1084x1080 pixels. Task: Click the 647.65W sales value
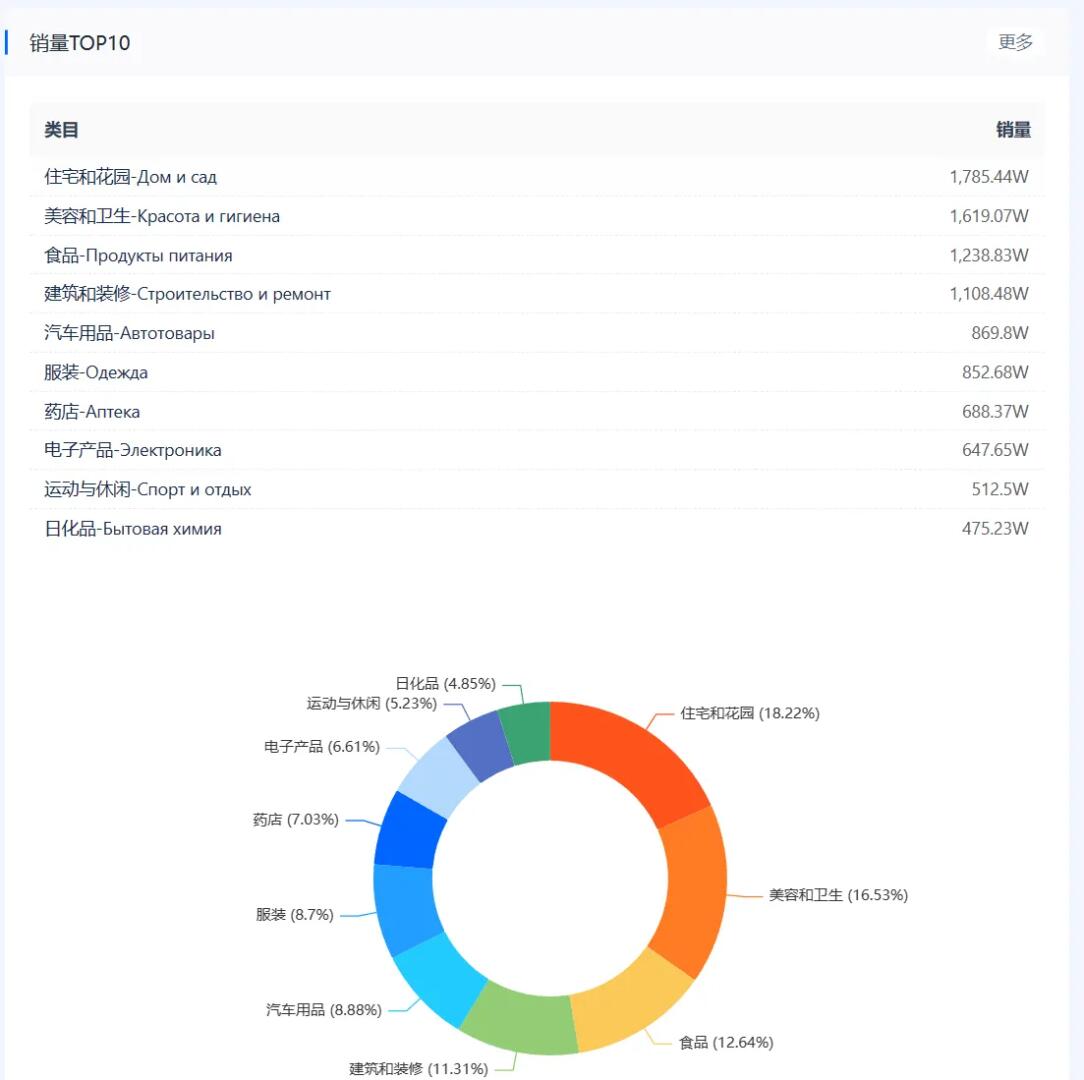[995, 450]
